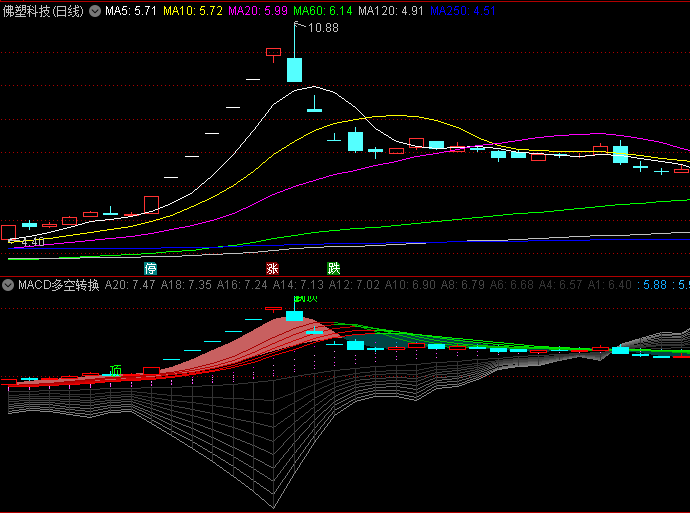Click the A10: 6.90 indicator value
This screenshot has width=690, height=513.
click(x=410, y=285)
